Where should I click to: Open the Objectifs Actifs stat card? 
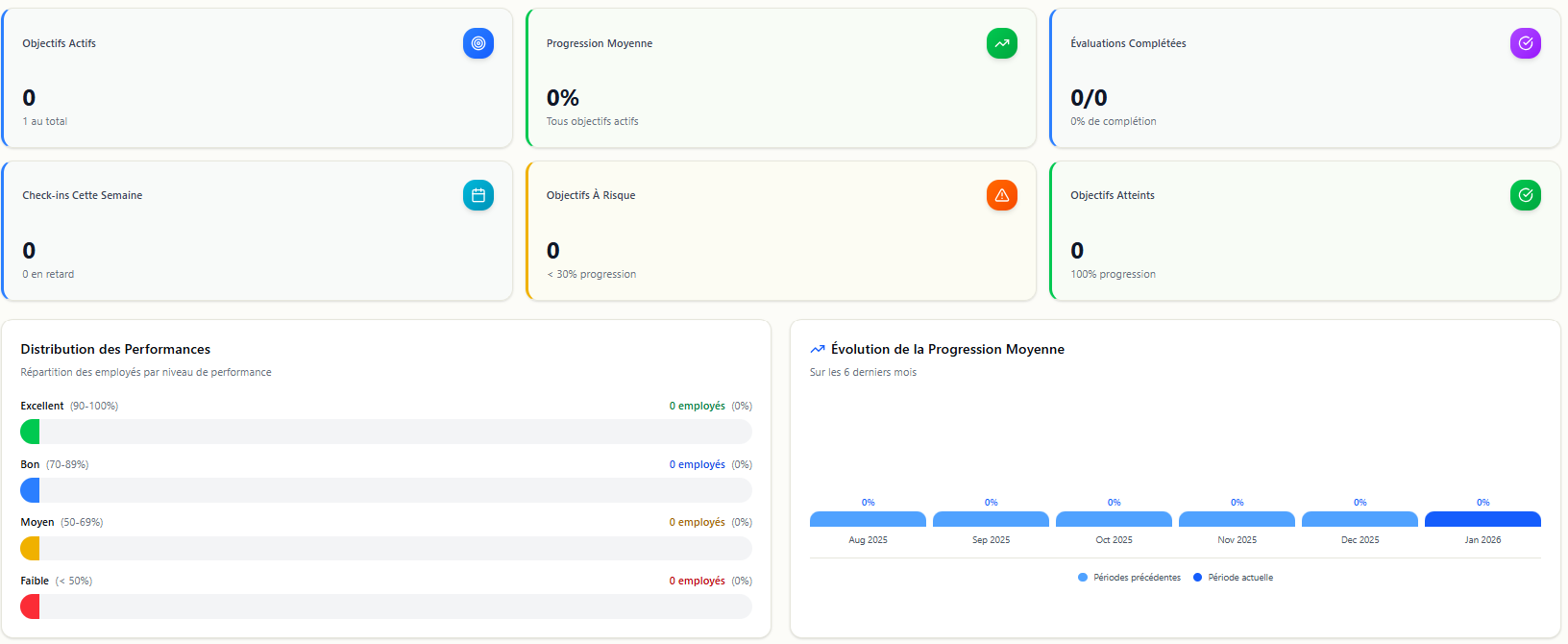tap(257, 79)
